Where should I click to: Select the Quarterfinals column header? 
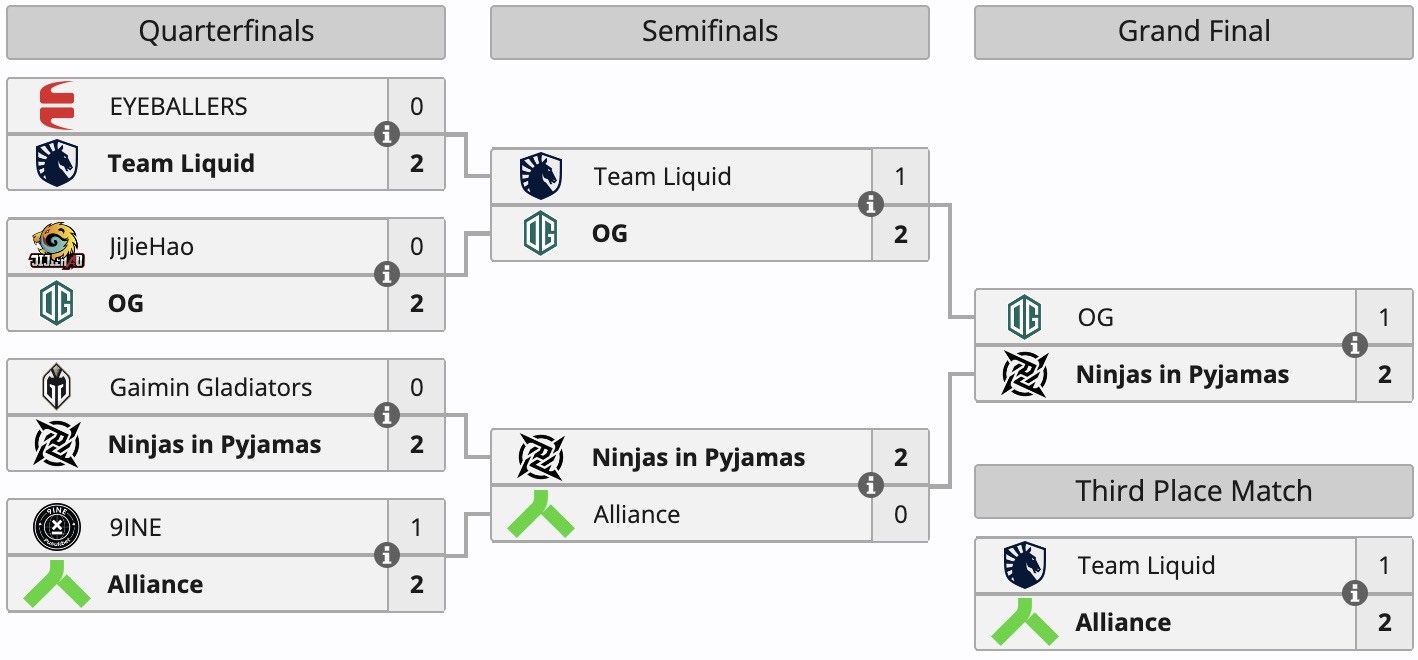tap(226, 32)
